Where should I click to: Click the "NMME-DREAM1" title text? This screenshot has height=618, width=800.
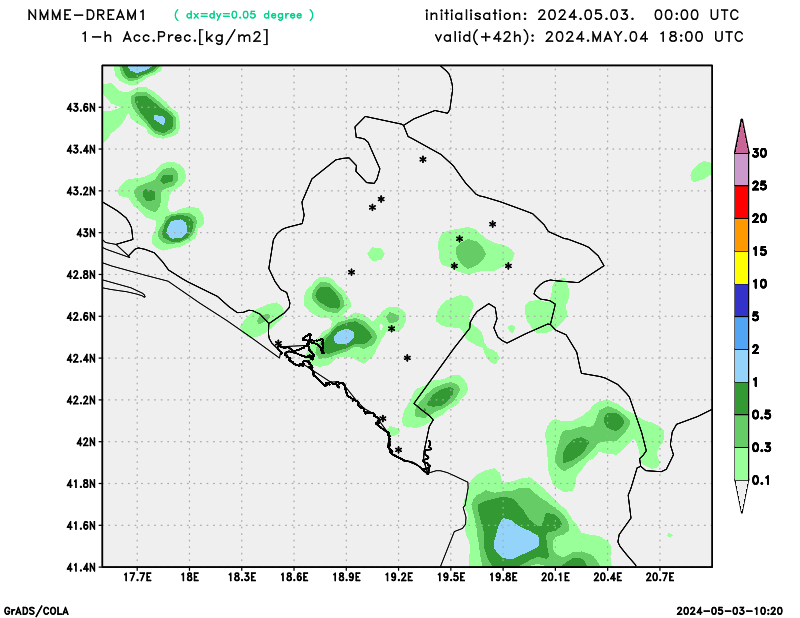coord(87,15)
